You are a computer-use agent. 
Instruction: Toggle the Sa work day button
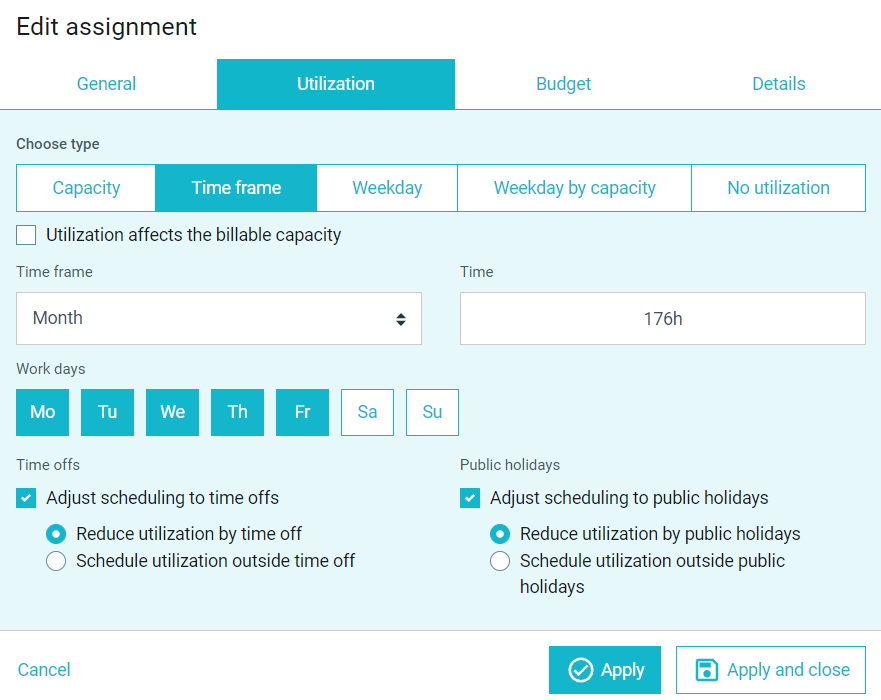tap(367, 412)
